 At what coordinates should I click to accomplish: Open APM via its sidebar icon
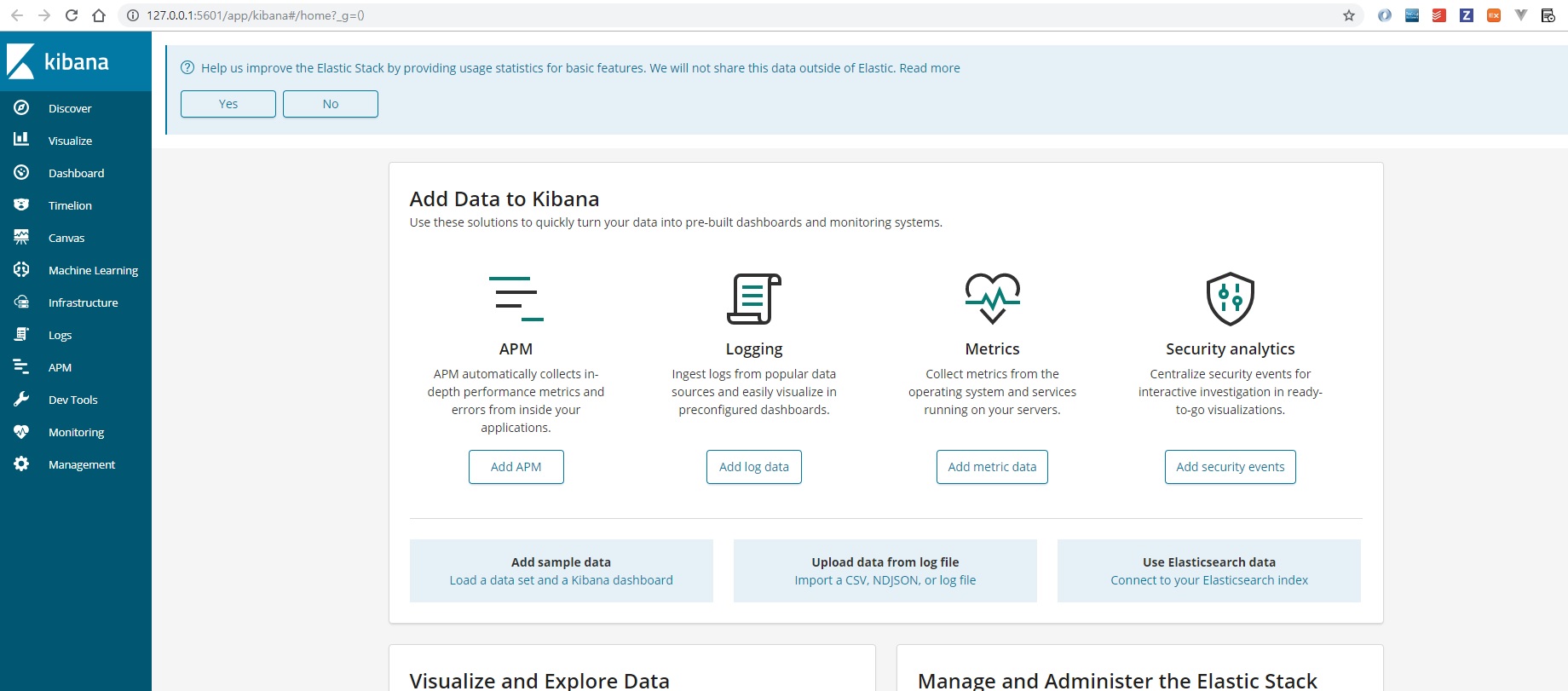pyautogui.click(x=21, y=366)
